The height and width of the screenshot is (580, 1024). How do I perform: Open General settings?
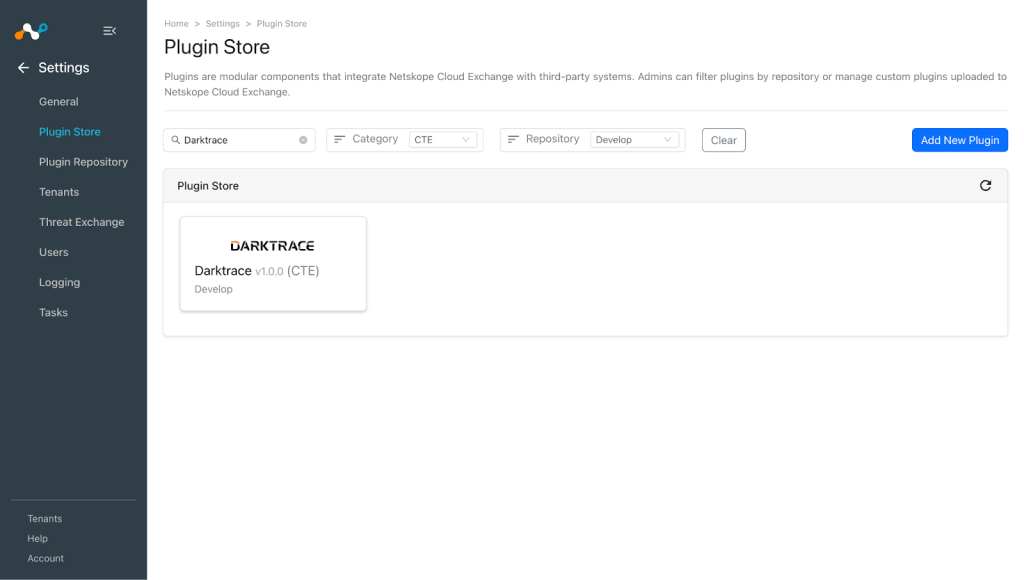pos(59,102)
